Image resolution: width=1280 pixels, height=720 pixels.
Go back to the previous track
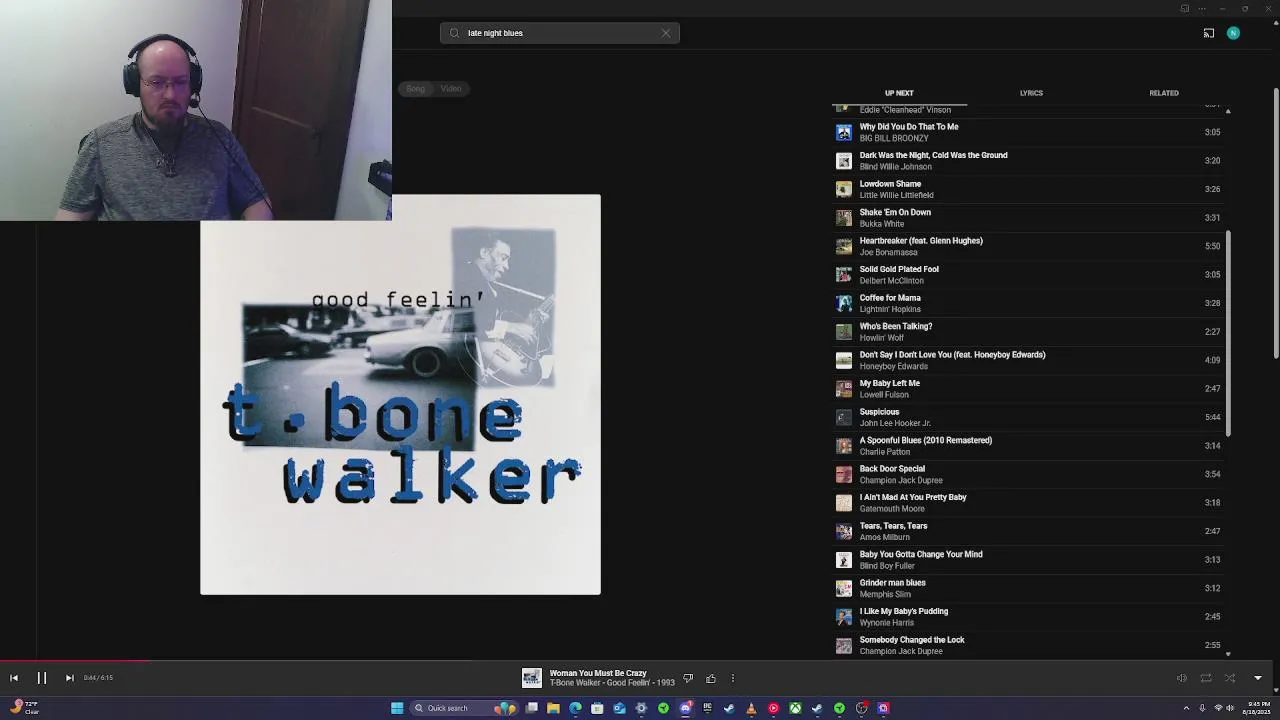click(x=14, y=678)
